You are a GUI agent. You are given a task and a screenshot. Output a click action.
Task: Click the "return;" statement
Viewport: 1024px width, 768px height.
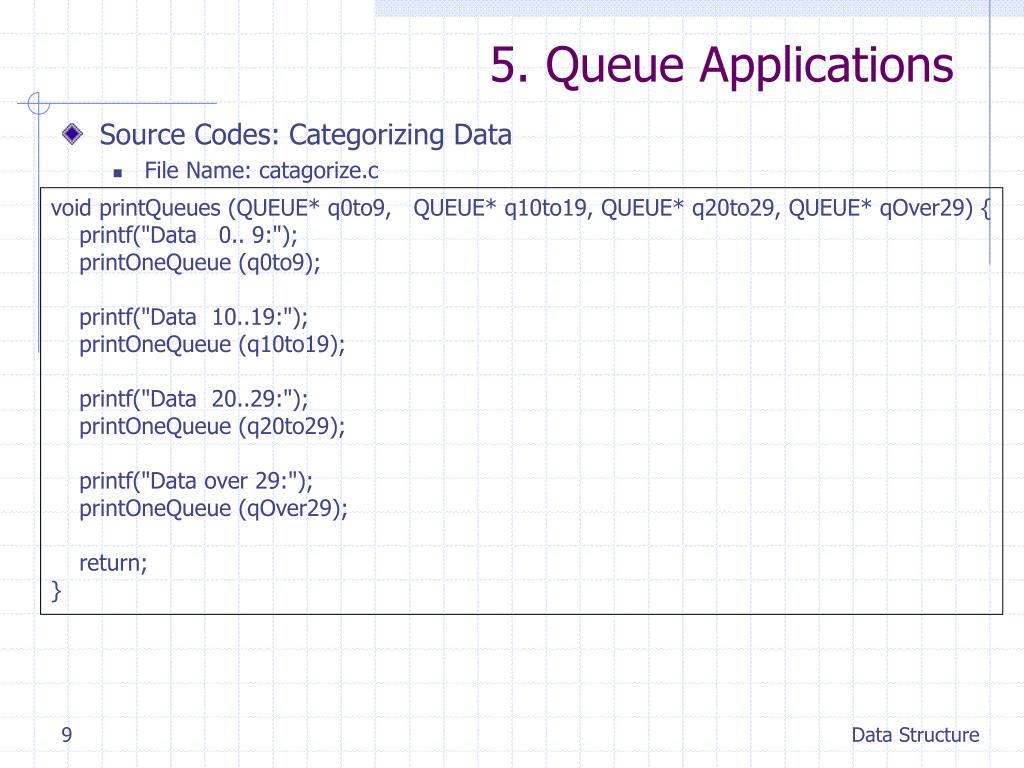coord(114,563)
